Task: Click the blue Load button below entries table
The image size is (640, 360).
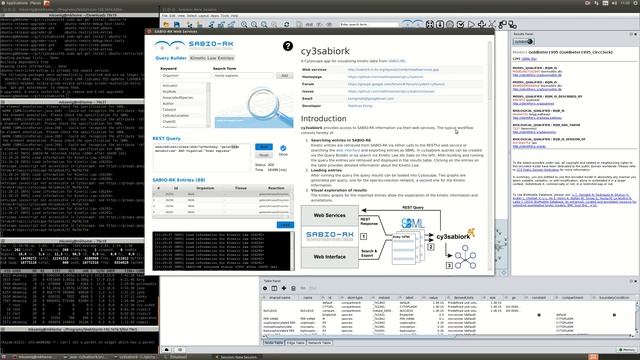Action: [x=285, y=225]
